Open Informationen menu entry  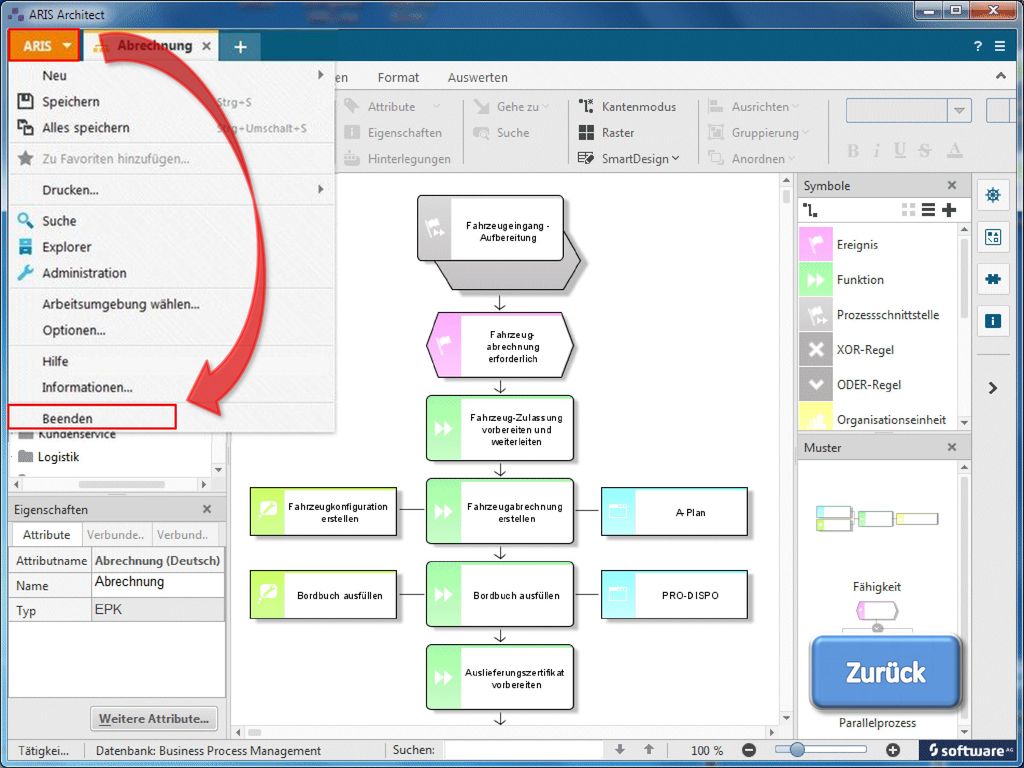click(173, 387)
